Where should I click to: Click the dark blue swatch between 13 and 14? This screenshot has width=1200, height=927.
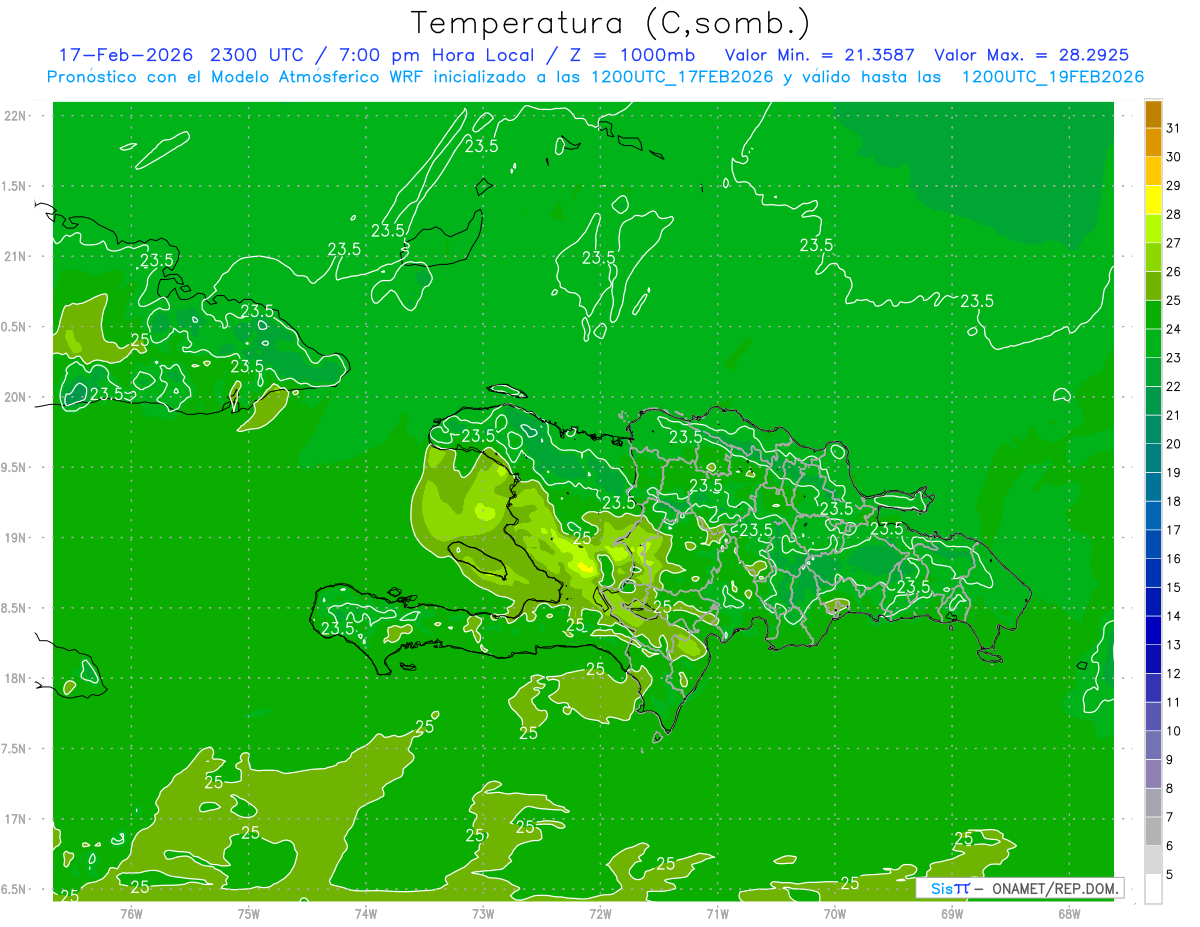tap(1153, 630)
